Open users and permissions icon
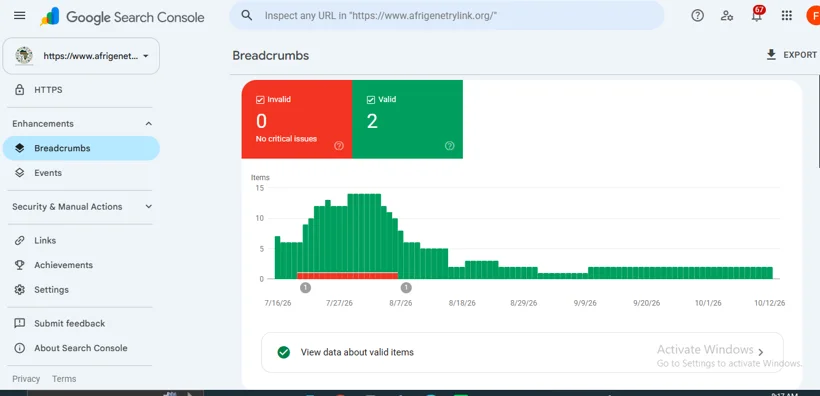 (726, 16)
